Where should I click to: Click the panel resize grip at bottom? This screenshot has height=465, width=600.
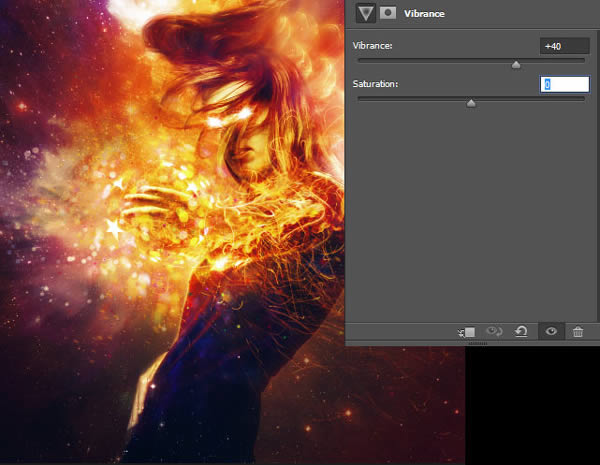(478, 343)
